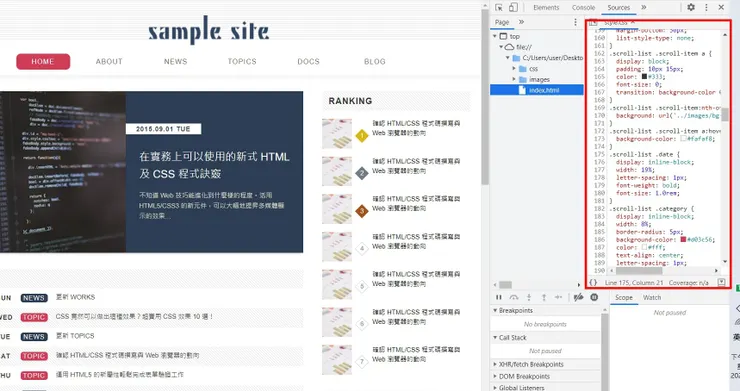Image resolution: width=740 pixels, height=391 pixels.
Task: Open the NEWS navigation link
Action: pos(176,61)
